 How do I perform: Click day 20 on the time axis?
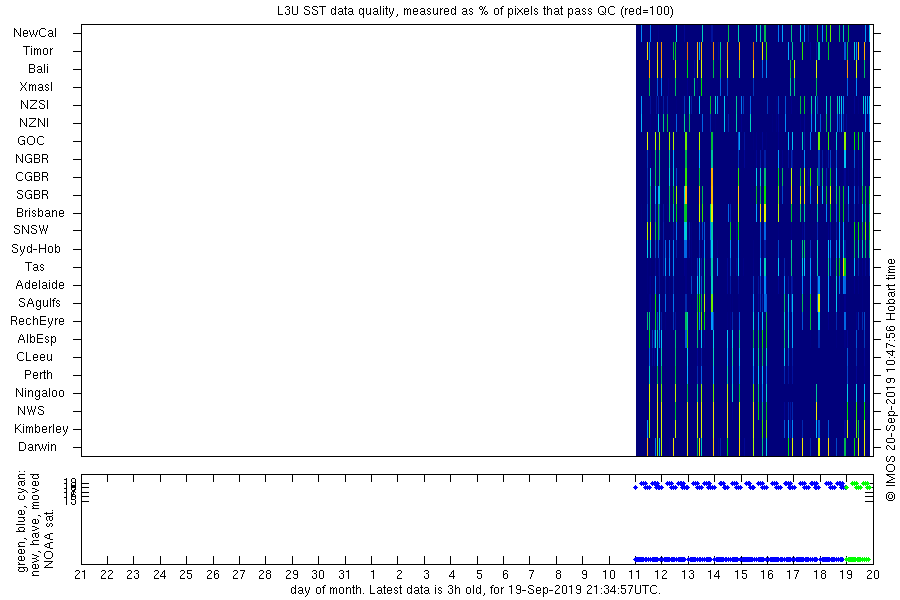tap(873, 575)
